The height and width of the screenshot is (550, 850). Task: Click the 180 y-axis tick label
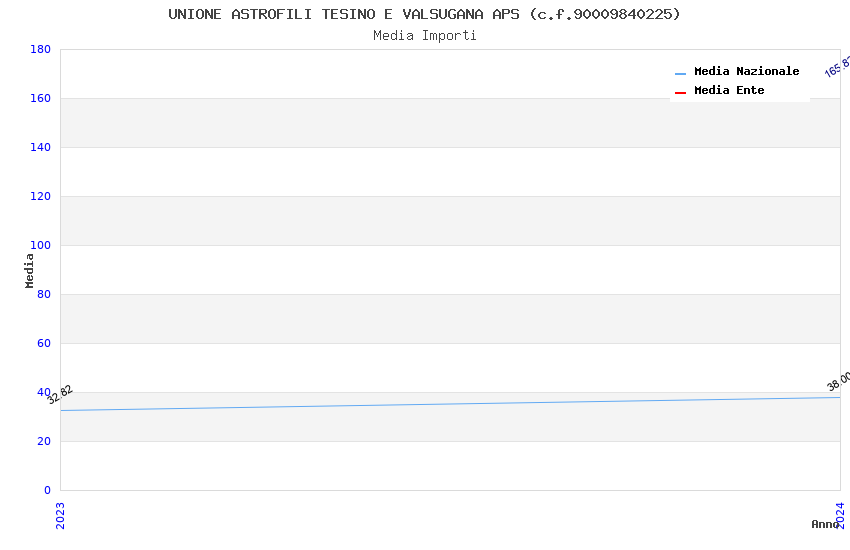(x=40, y=49)
